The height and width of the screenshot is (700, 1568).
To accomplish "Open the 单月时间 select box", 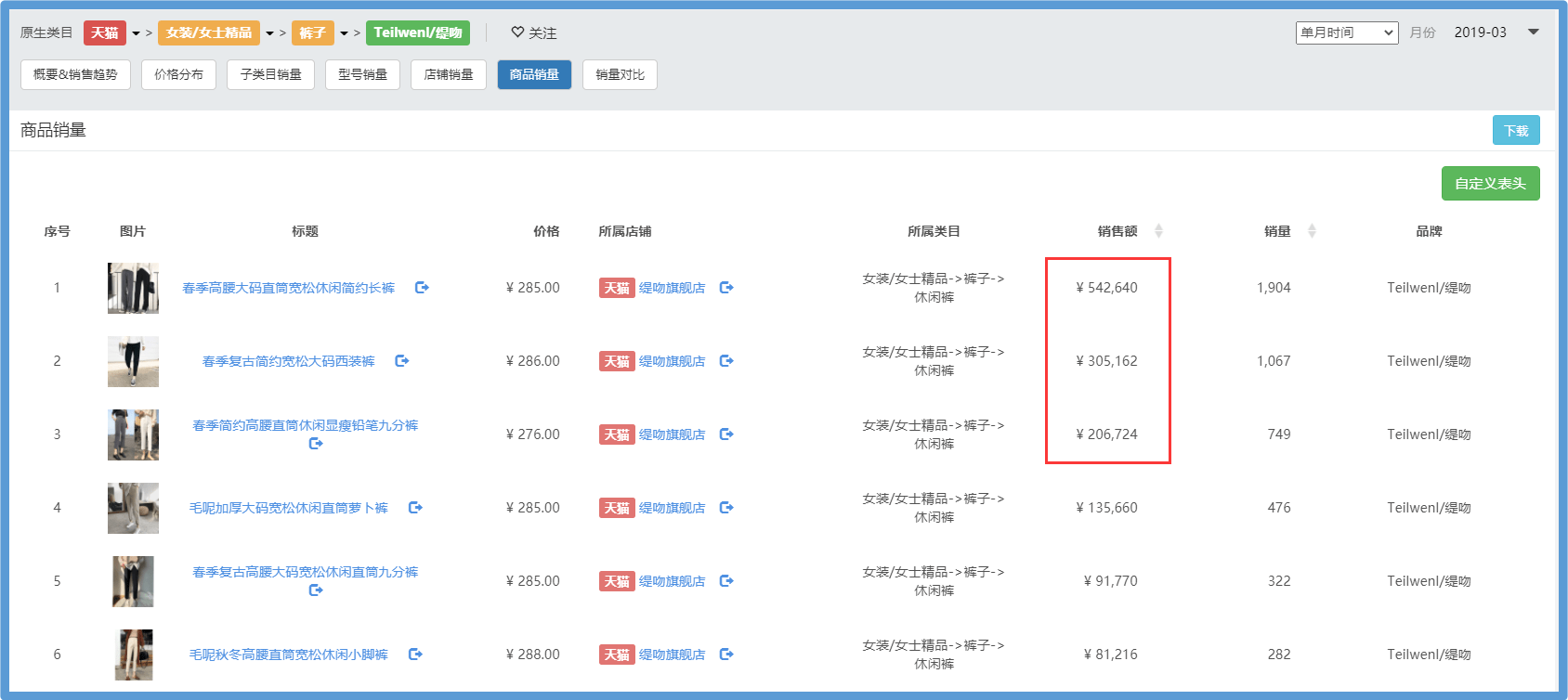I will 1347,32.
